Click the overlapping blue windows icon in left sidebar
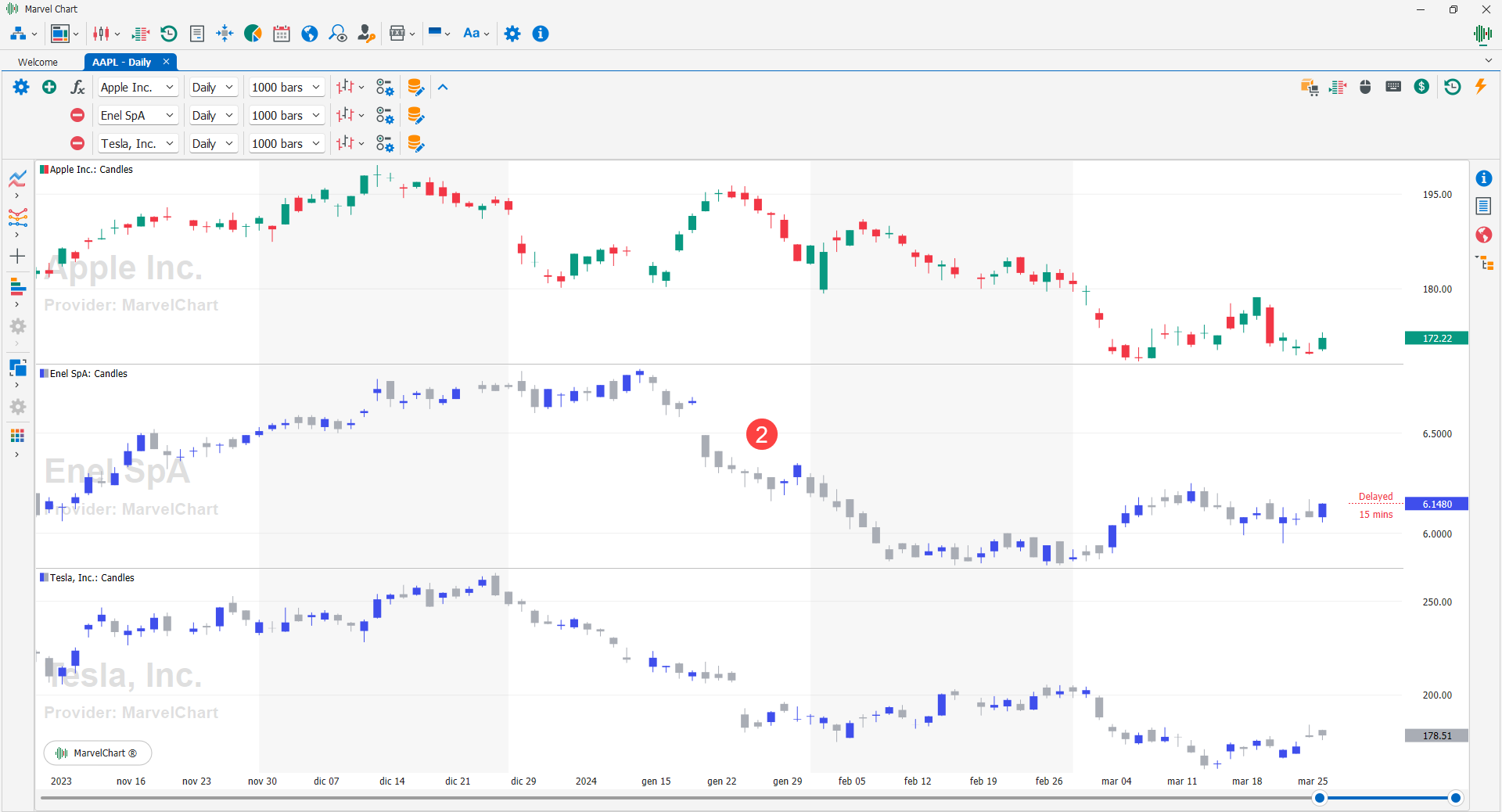This screenshot has width=1502, height=812. coord(17,367)
